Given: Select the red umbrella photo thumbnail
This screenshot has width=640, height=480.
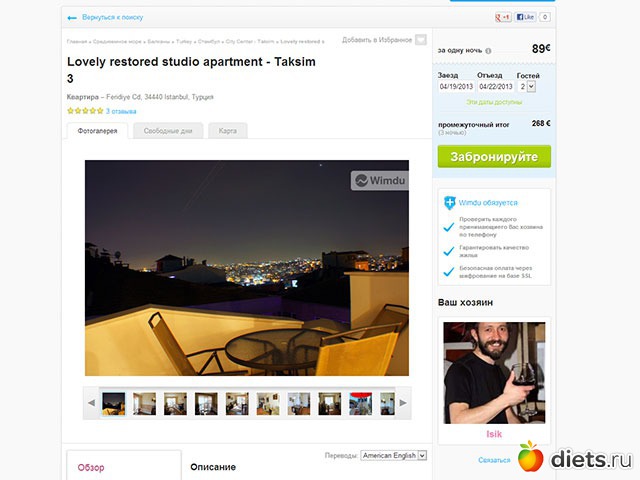Looking at the screenshot, I should (361, 403).
